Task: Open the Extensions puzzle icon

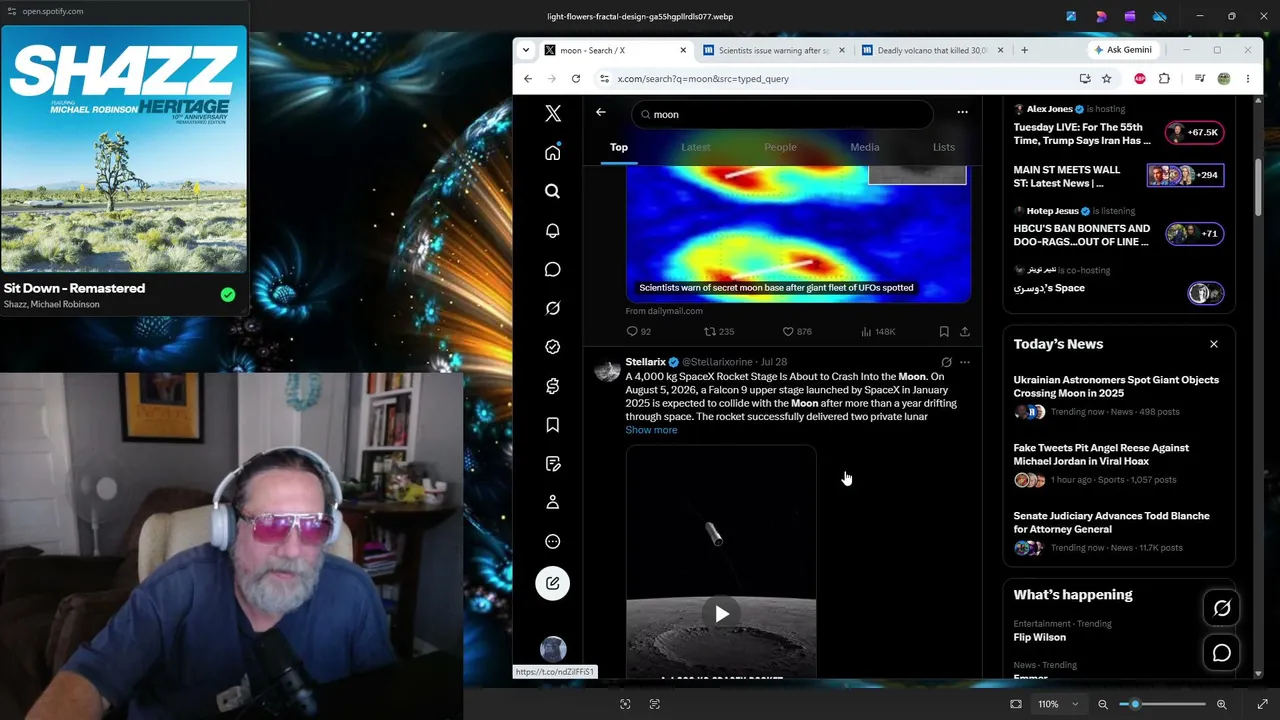Action: point(1164,78)
